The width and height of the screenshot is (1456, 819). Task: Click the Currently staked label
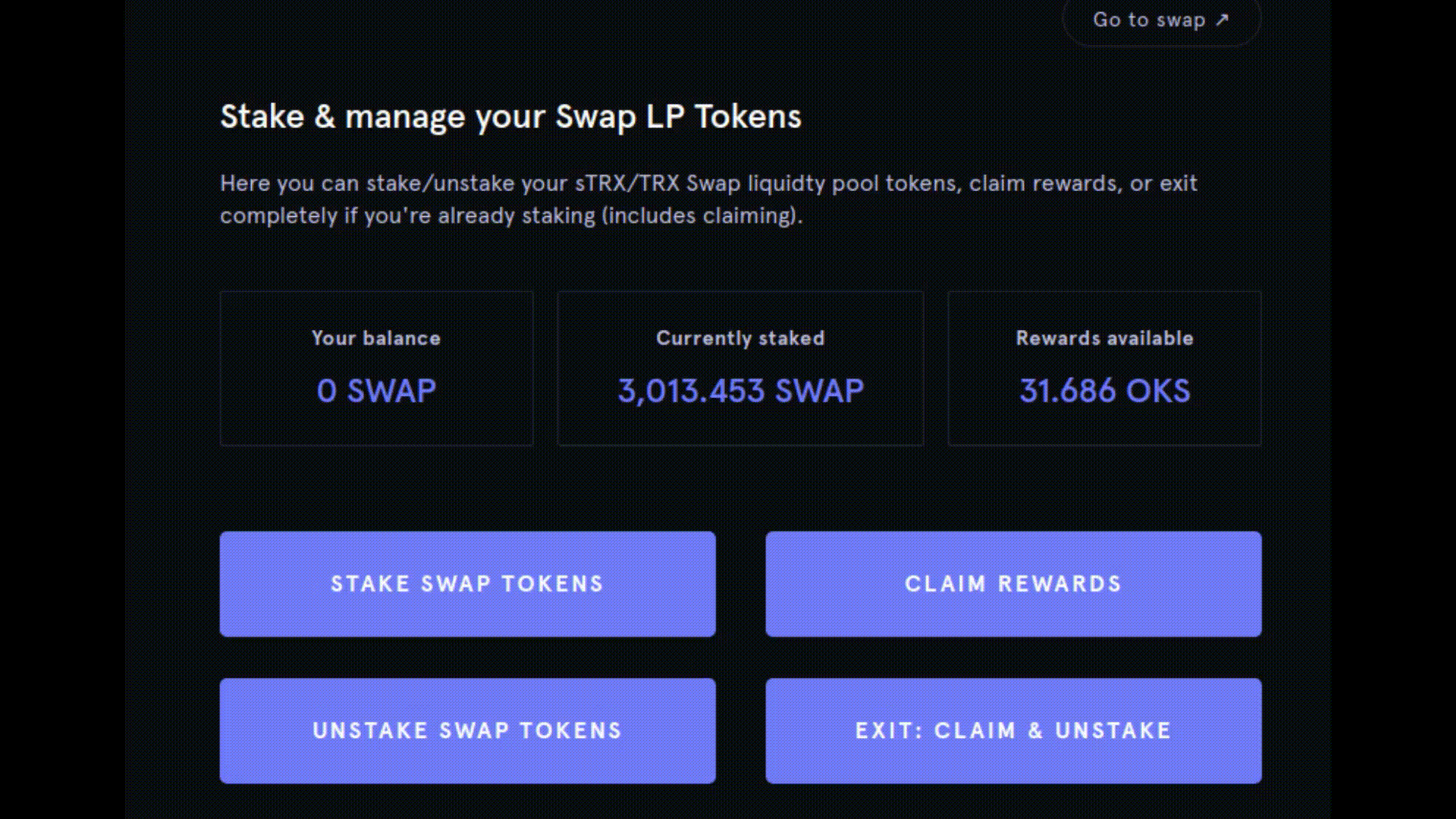pos(740,338)
